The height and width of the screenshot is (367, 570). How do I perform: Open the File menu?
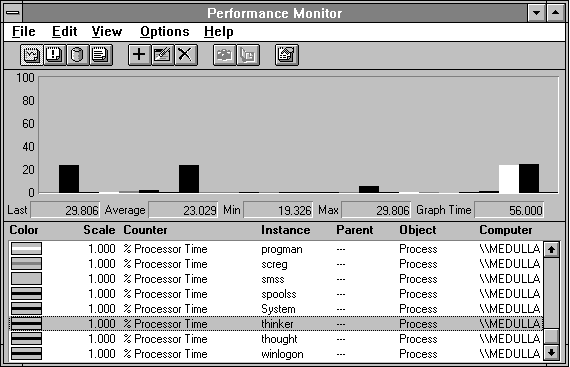[24, 32]
